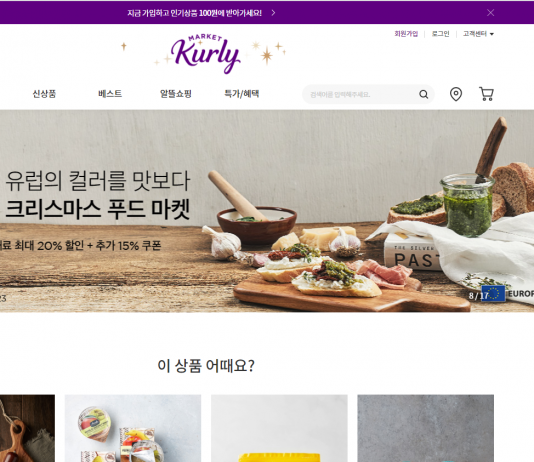534x462 pixels.
Task: Open the yellow package product thumbnail
Action: 279,428
